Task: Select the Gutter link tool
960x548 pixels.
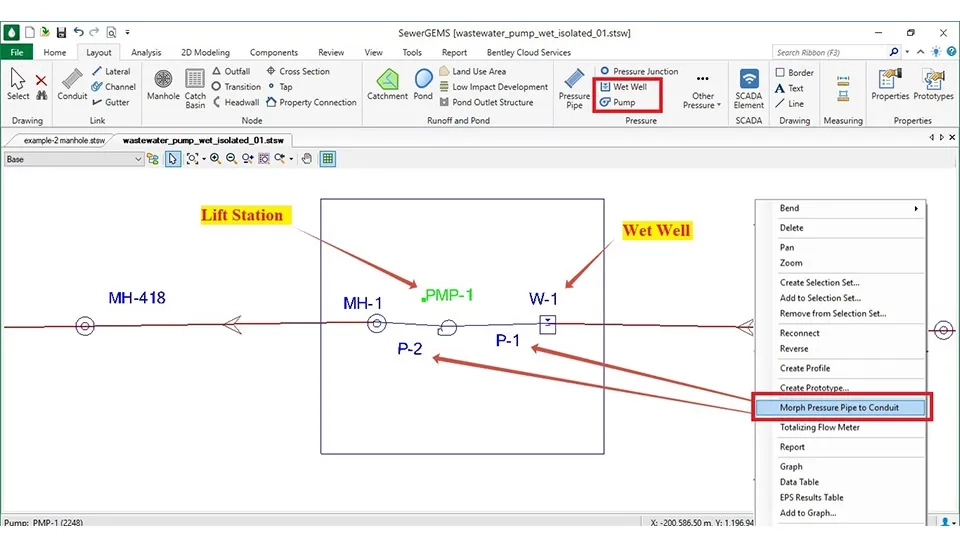Action: [x=110, y=102]
